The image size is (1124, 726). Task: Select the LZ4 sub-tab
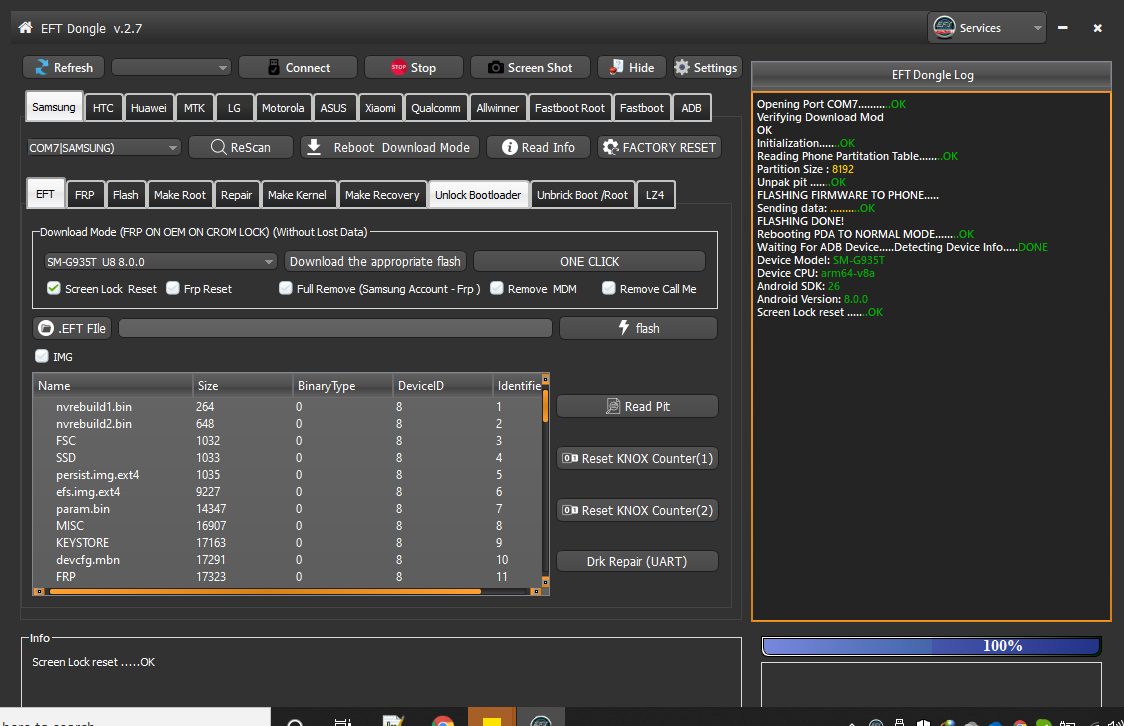click(x=655, y=194)
